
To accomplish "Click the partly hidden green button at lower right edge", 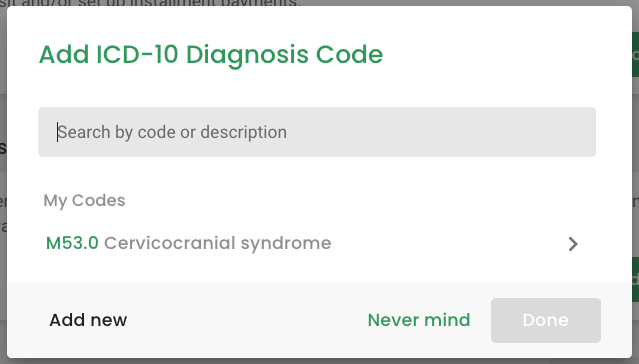I will coord(635,280).
